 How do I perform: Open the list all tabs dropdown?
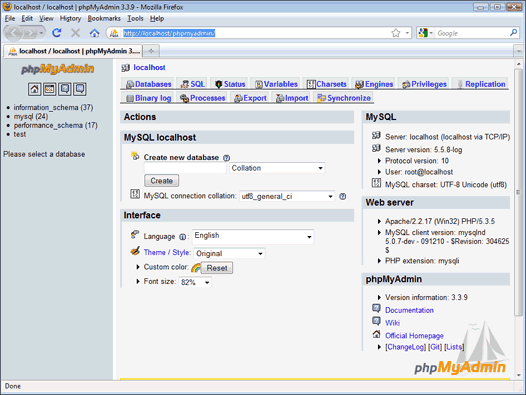coord(518,51)
